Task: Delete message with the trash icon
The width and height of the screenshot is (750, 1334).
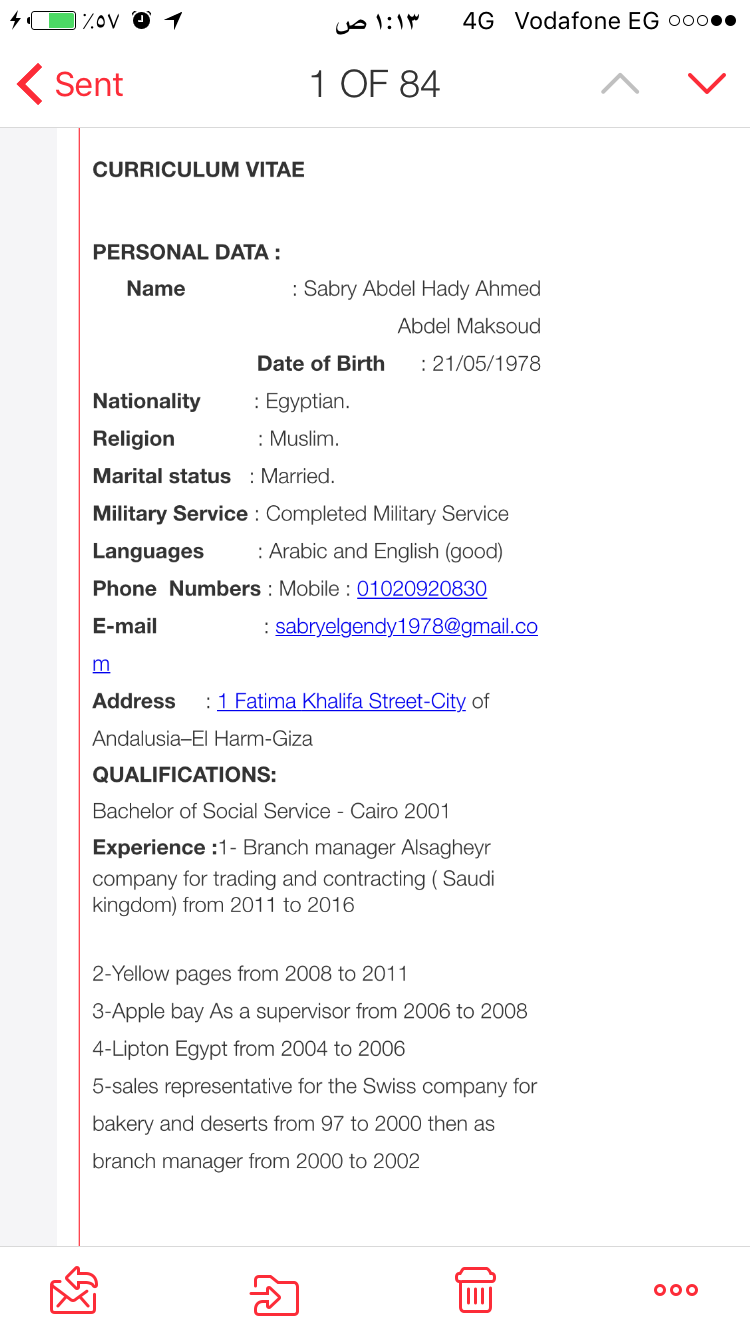Action: coord(475,1289)
